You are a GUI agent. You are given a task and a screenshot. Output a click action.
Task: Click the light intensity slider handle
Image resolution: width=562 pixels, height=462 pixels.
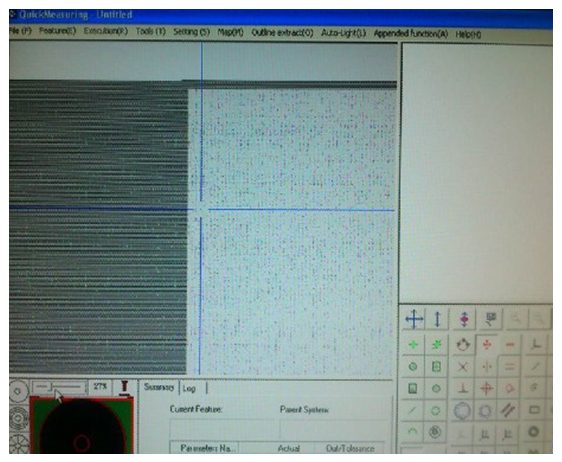point(52,387)
